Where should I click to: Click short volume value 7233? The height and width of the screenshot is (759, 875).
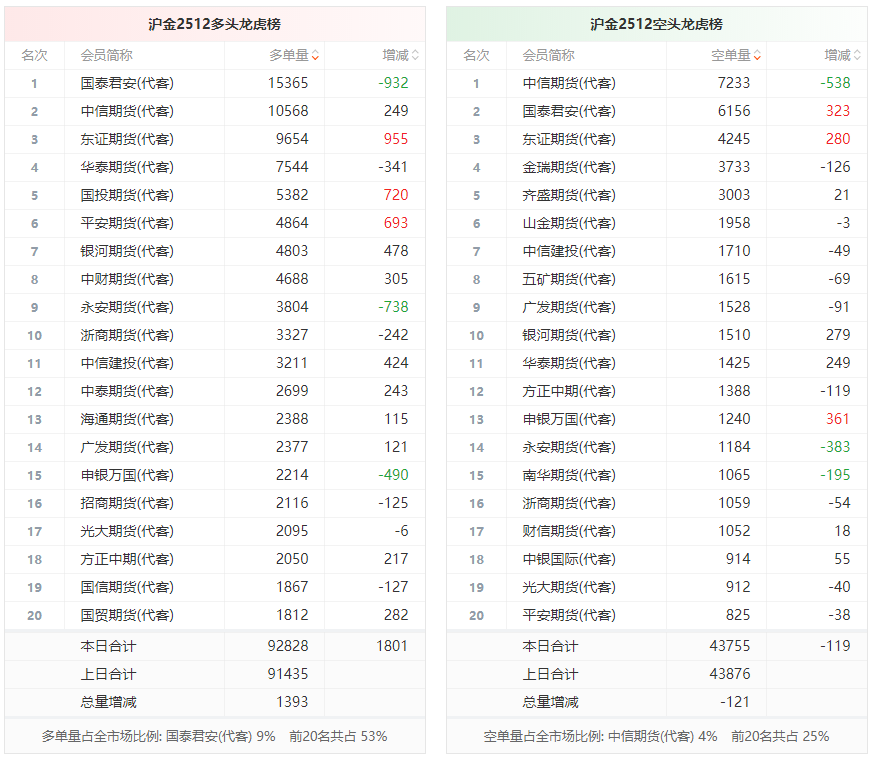click(734, 83)
